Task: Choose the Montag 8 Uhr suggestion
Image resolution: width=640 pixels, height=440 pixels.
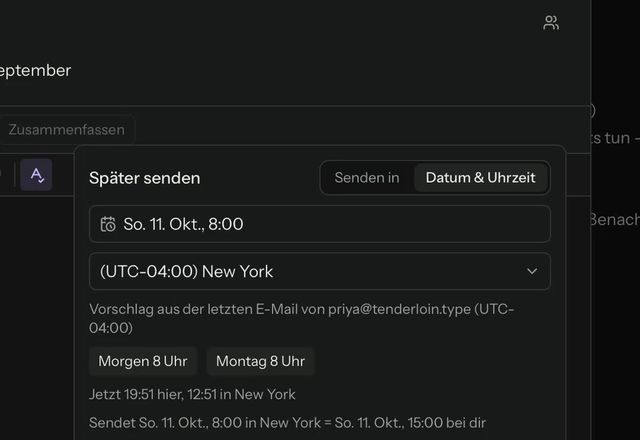Action: coord(260,361)
